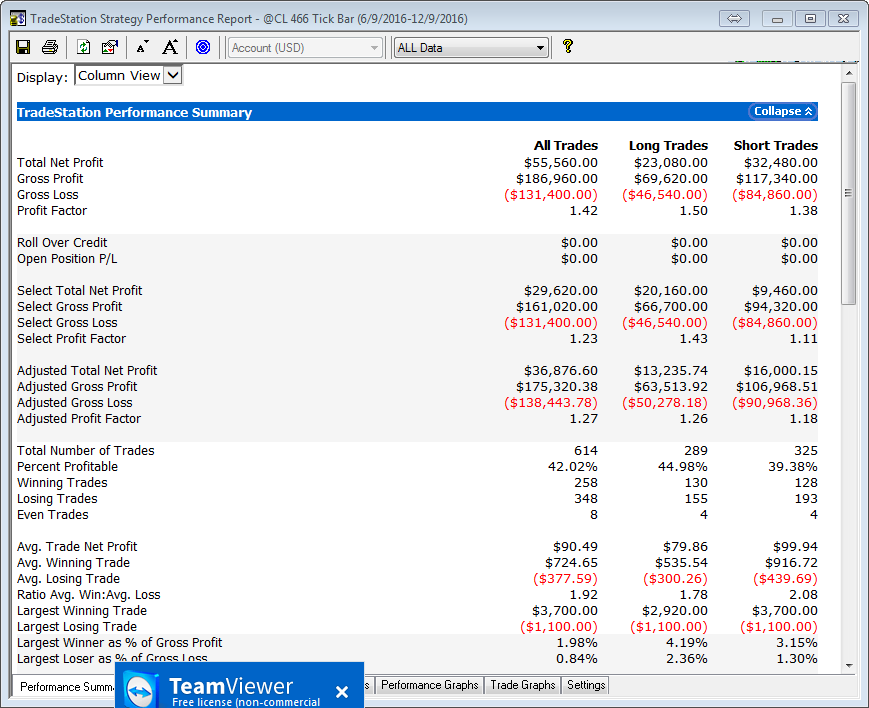This screenshot has width=869, height=708.
Task: Switch to the Performance Graphs tab
Action: 430,685
